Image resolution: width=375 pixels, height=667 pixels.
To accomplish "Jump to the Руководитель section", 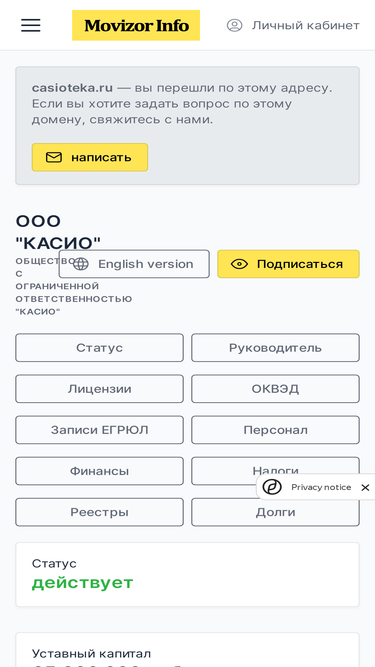I will pyautogui.click(x=275, y=348).
